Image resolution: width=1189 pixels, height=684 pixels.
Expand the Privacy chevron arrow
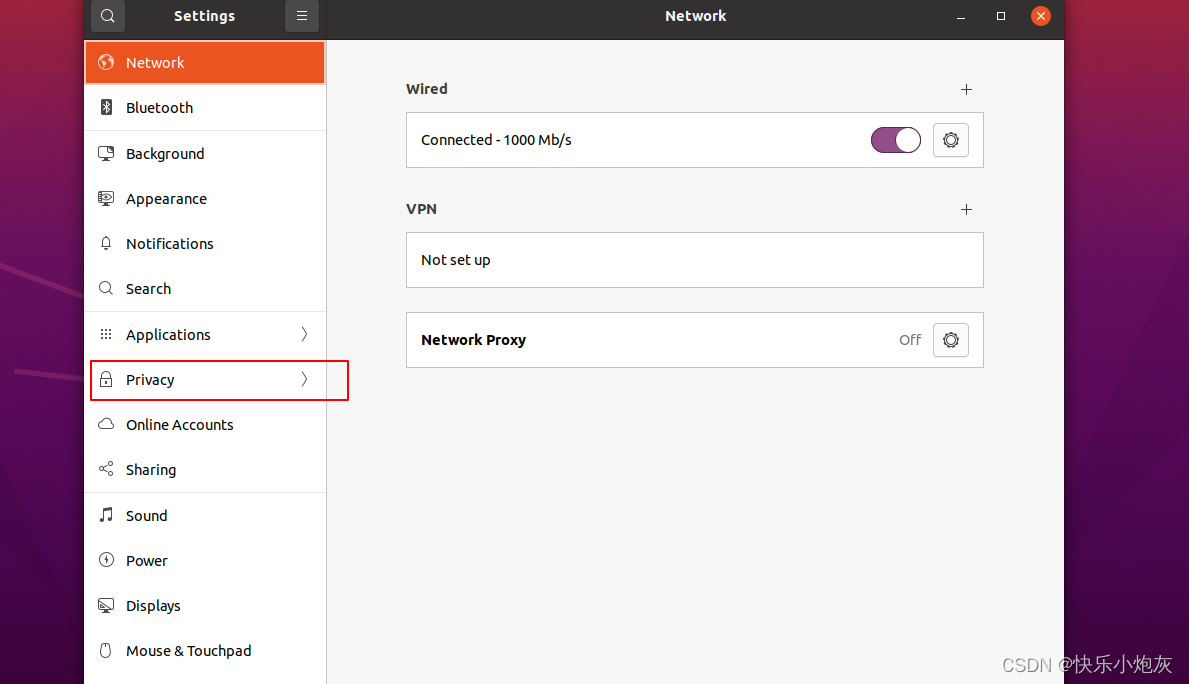(x=304, y=379)
